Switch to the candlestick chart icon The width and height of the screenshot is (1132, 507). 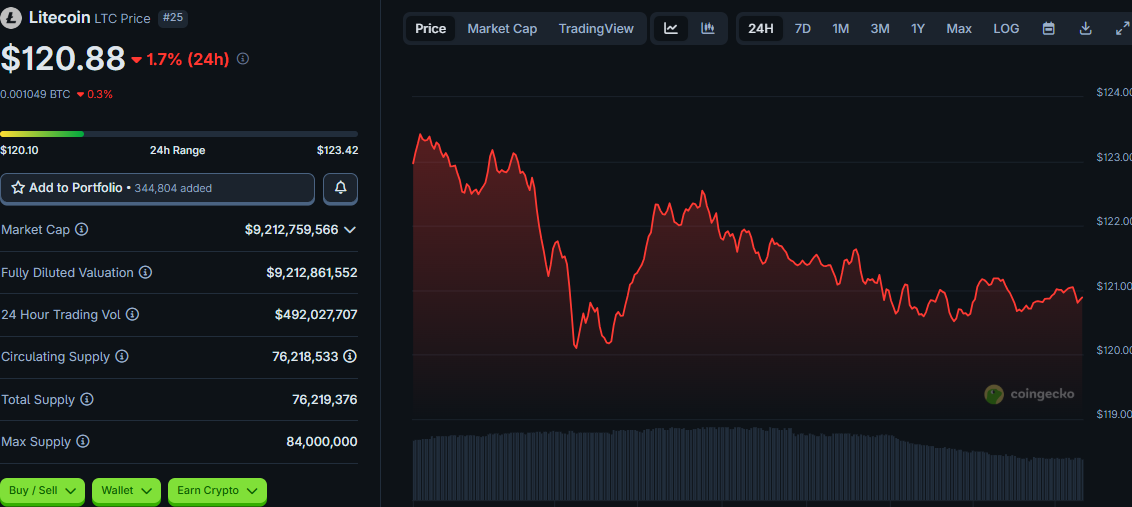pos(708,29)
